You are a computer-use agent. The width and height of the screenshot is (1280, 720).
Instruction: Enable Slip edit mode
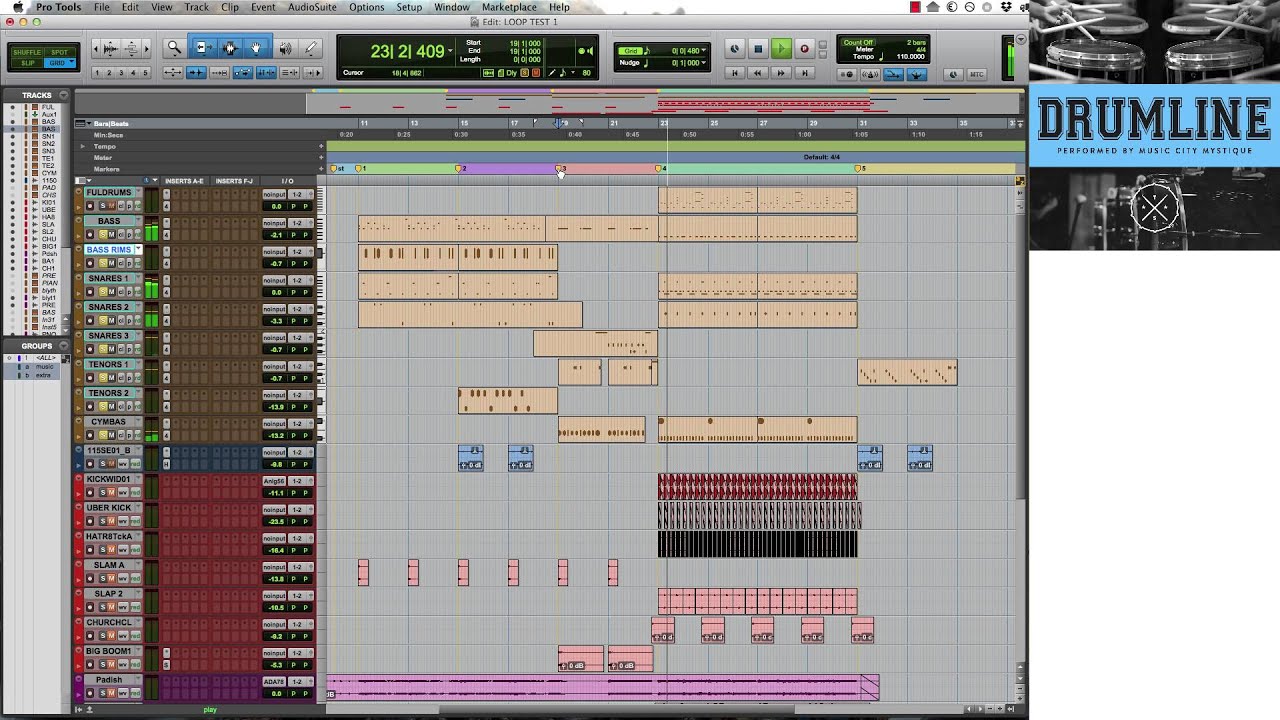(27, 63)
